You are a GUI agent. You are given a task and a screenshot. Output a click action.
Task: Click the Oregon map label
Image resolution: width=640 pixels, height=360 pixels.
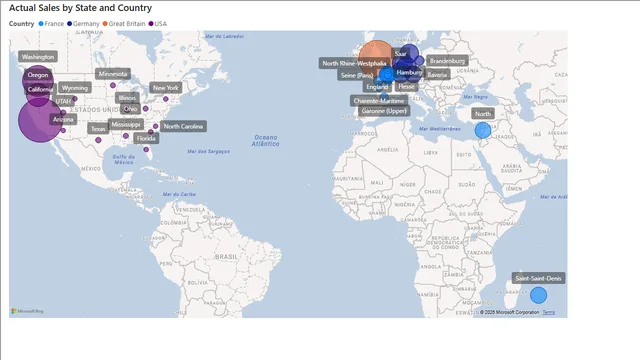point(38,75)
